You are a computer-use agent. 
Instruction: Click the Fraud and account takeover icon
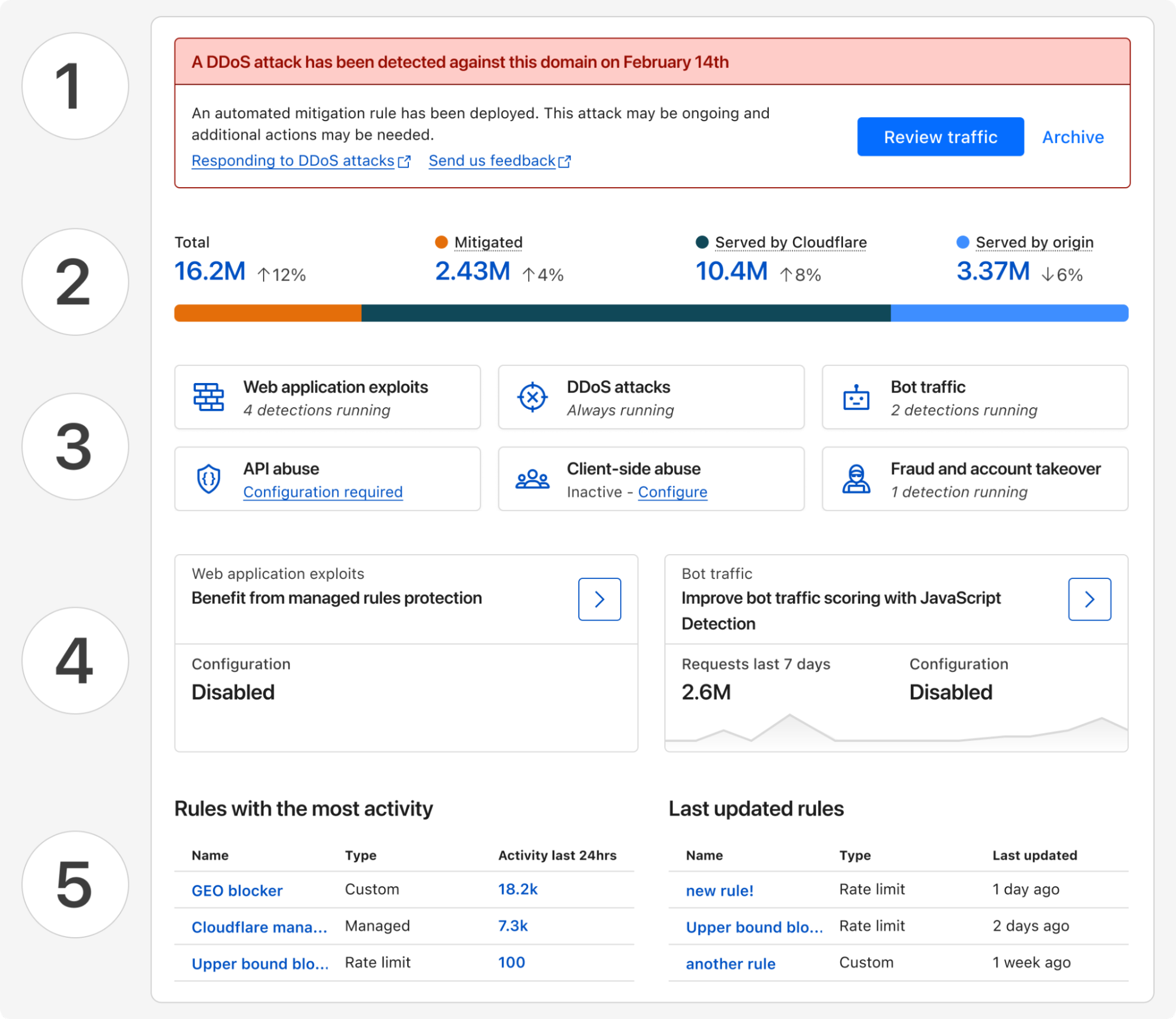[856, 479]
